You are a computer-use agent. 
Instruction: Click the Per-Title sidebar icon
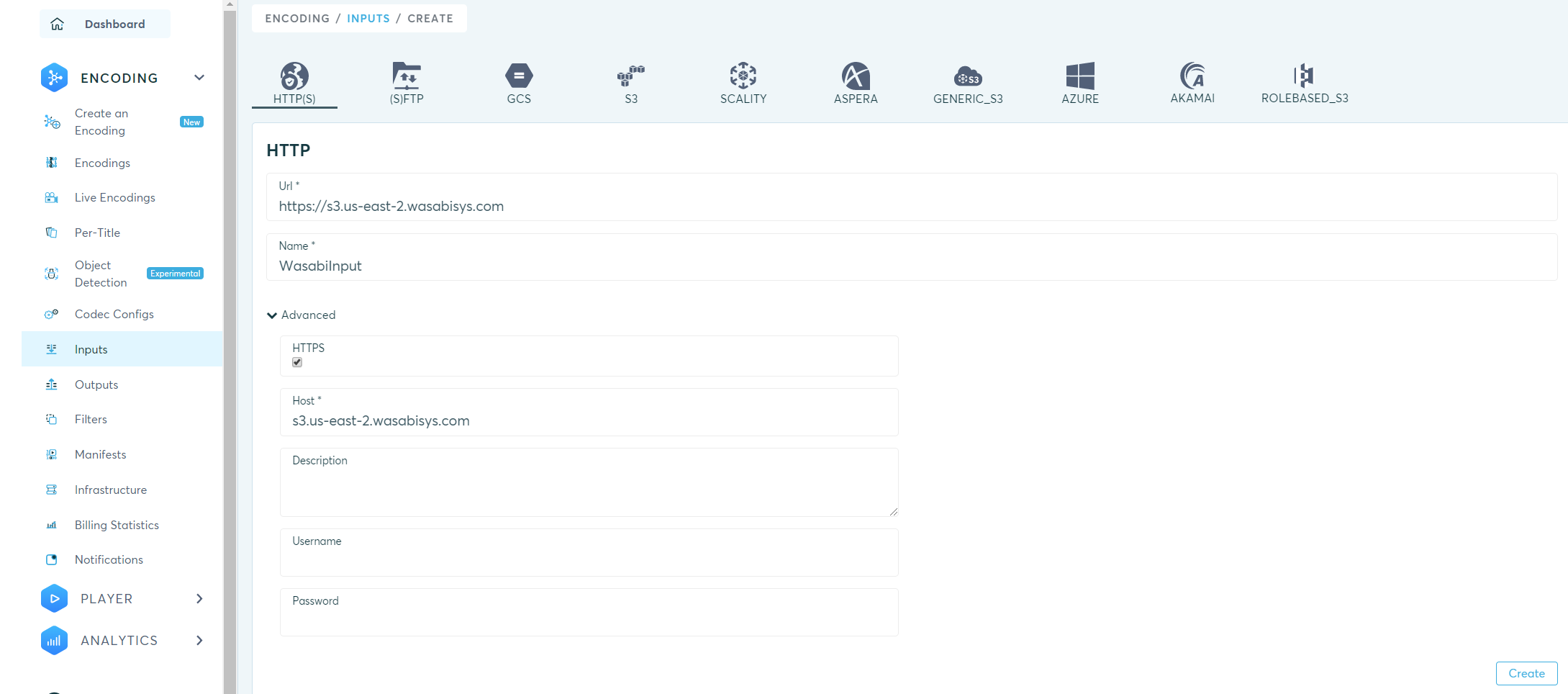52,233
